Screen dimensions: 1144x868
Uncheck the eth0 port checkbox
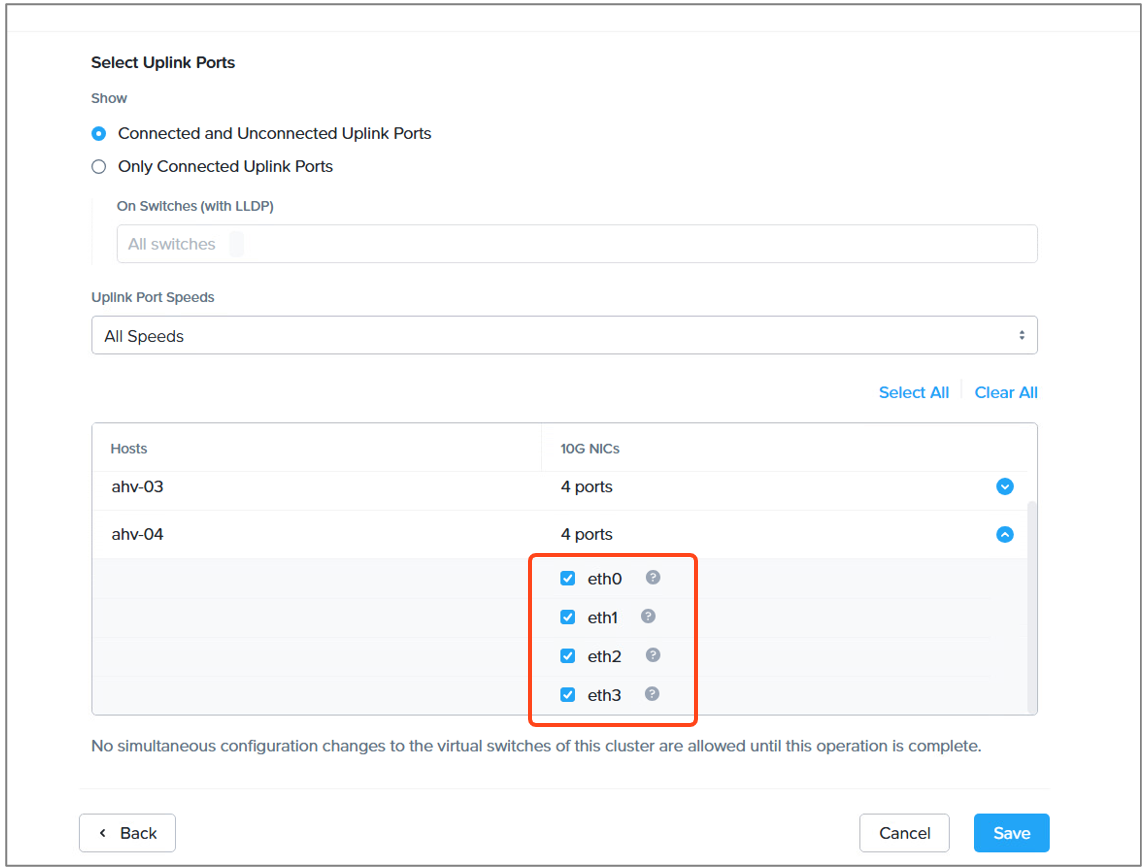coord(568,578)
